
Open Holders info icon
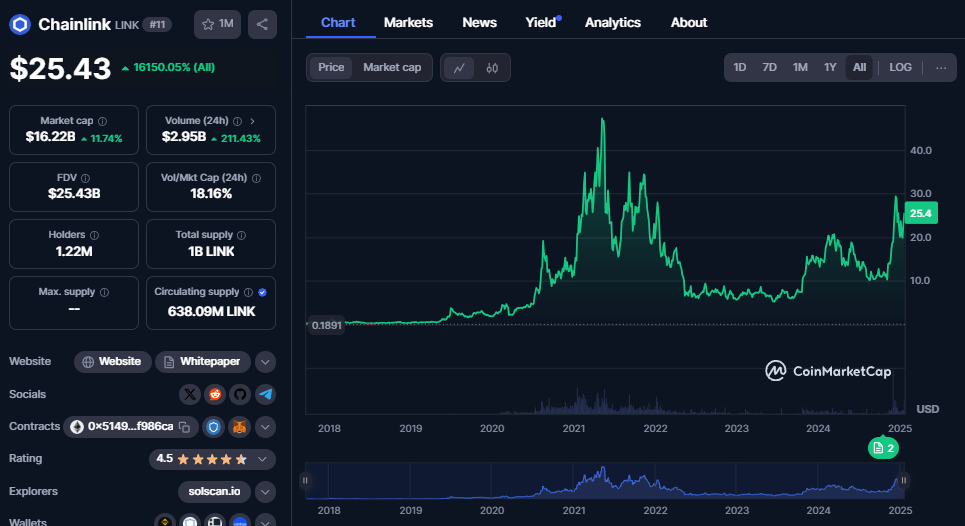coord(94,235)
